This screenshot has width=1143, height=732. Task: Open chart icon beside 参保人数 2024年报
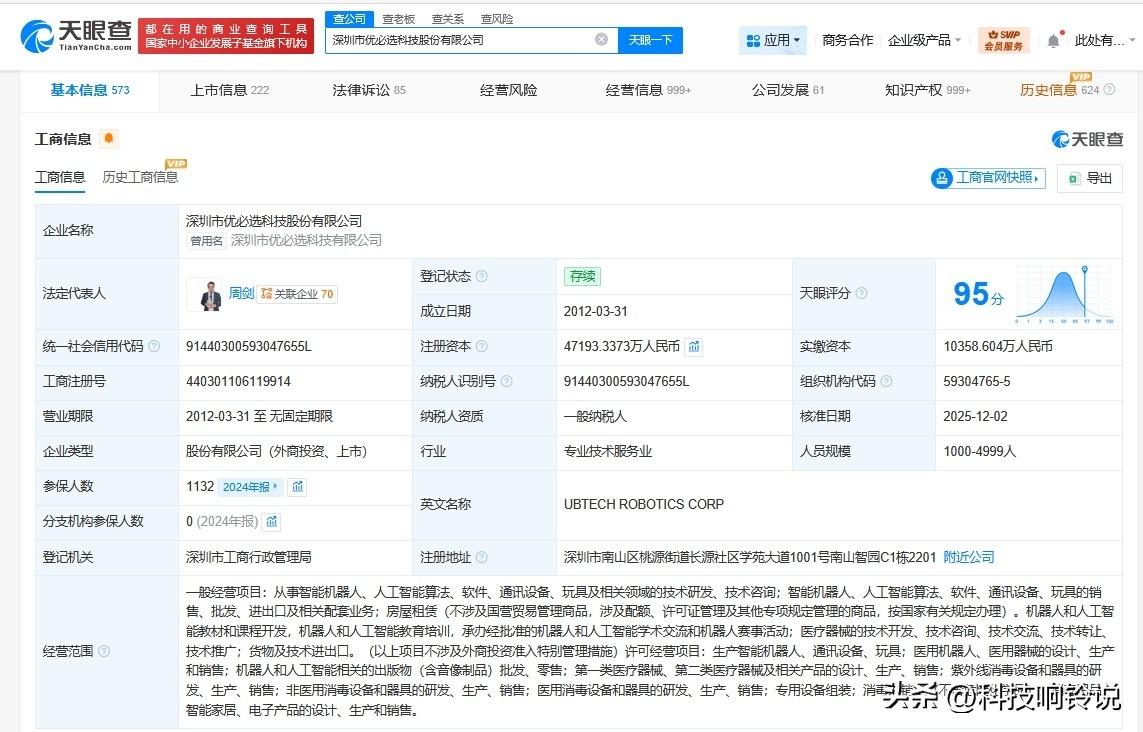coord(297,486)
